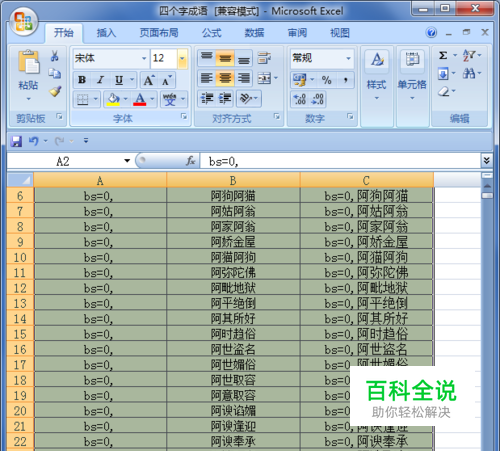This screenshot has width=500, height=451.
Task: Customize Quick Access Toolbar dropdown
Action: (x=86, y=141)
